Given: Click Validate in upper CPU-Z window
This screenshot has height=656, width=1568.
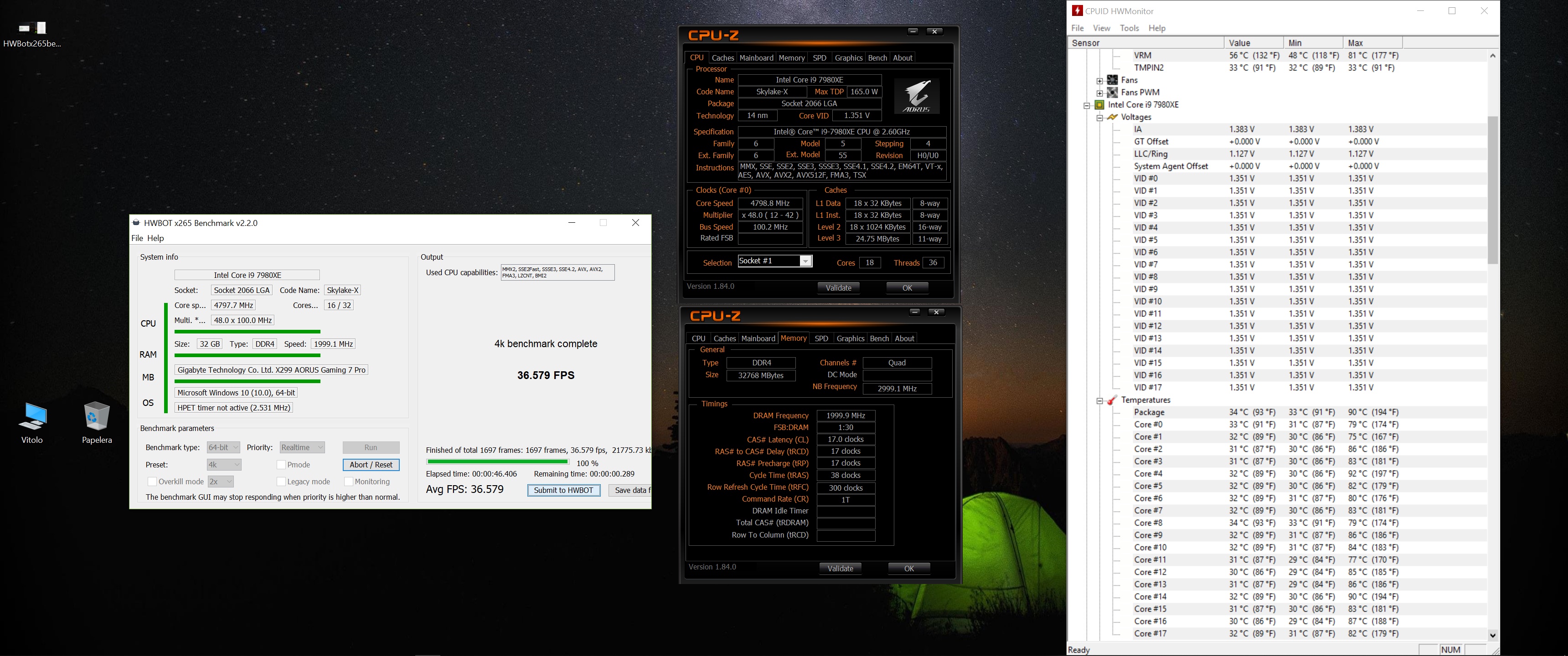Looking at the screenshot, I should coord(838,288).
